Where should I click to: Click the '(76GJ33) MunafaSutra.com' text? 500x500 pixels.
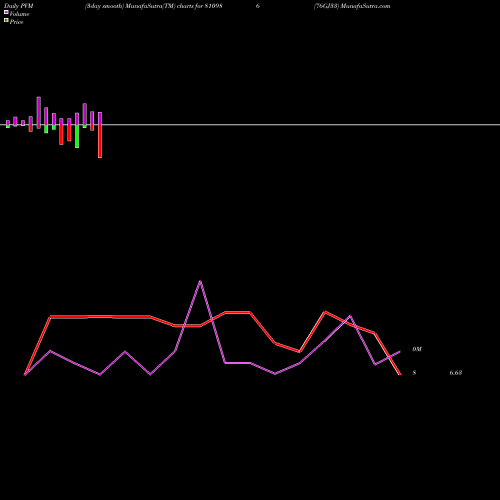click(x=352, y=6)
